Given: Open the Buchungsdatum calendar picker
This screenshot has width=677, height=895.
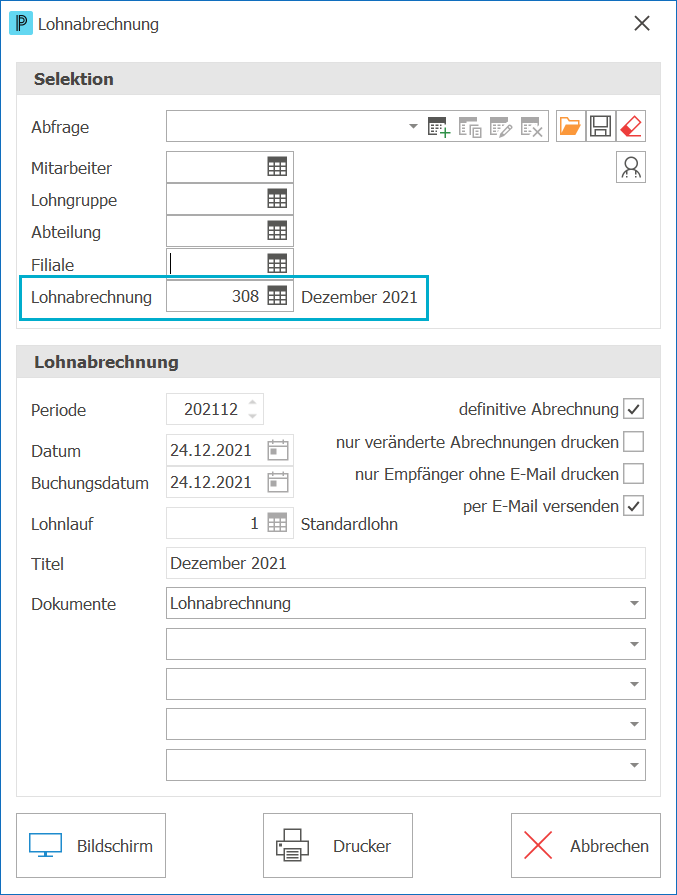Looking at the screenshot, I should click(x=278, y=482).
